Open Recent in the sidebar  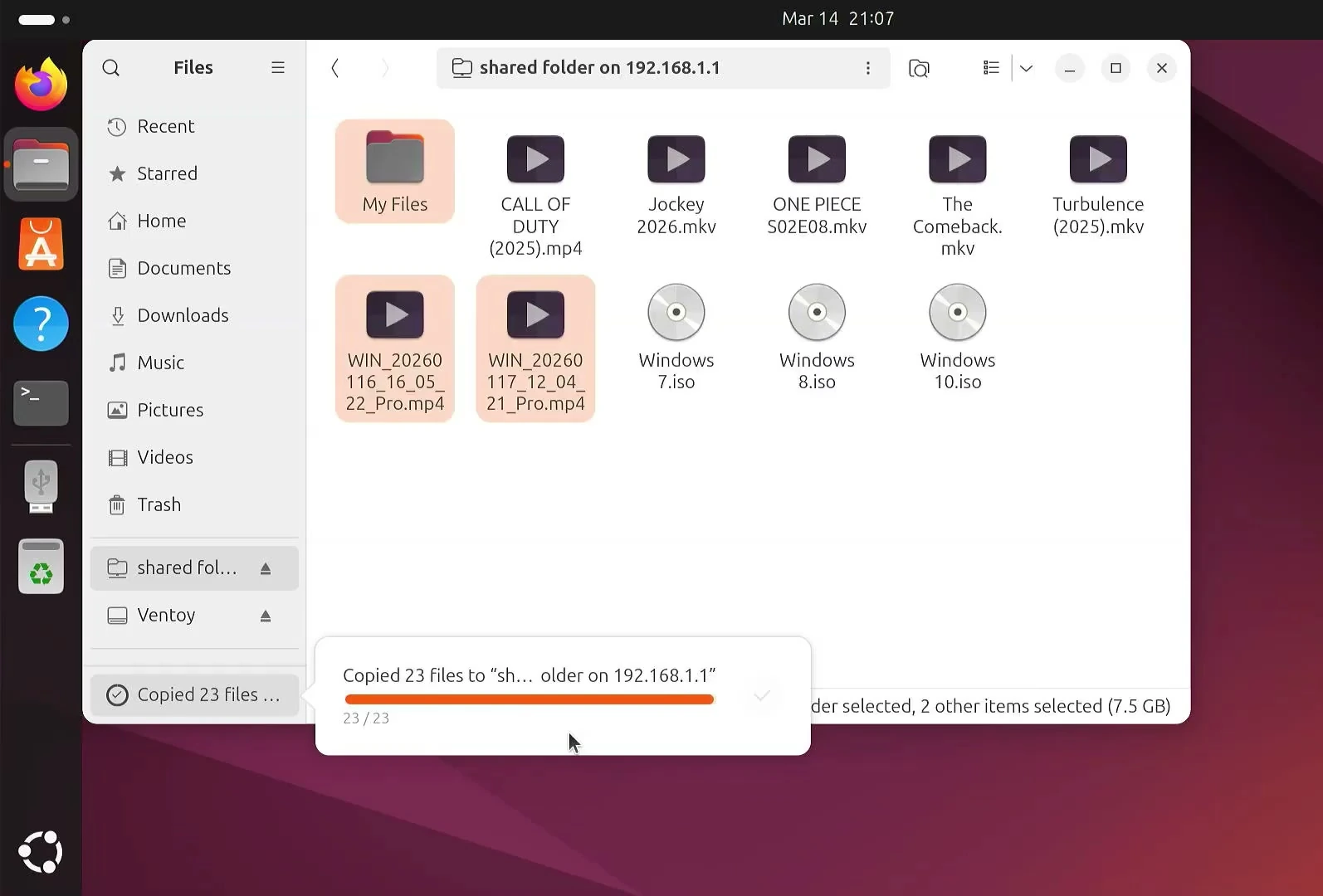(x=194, y=127)
